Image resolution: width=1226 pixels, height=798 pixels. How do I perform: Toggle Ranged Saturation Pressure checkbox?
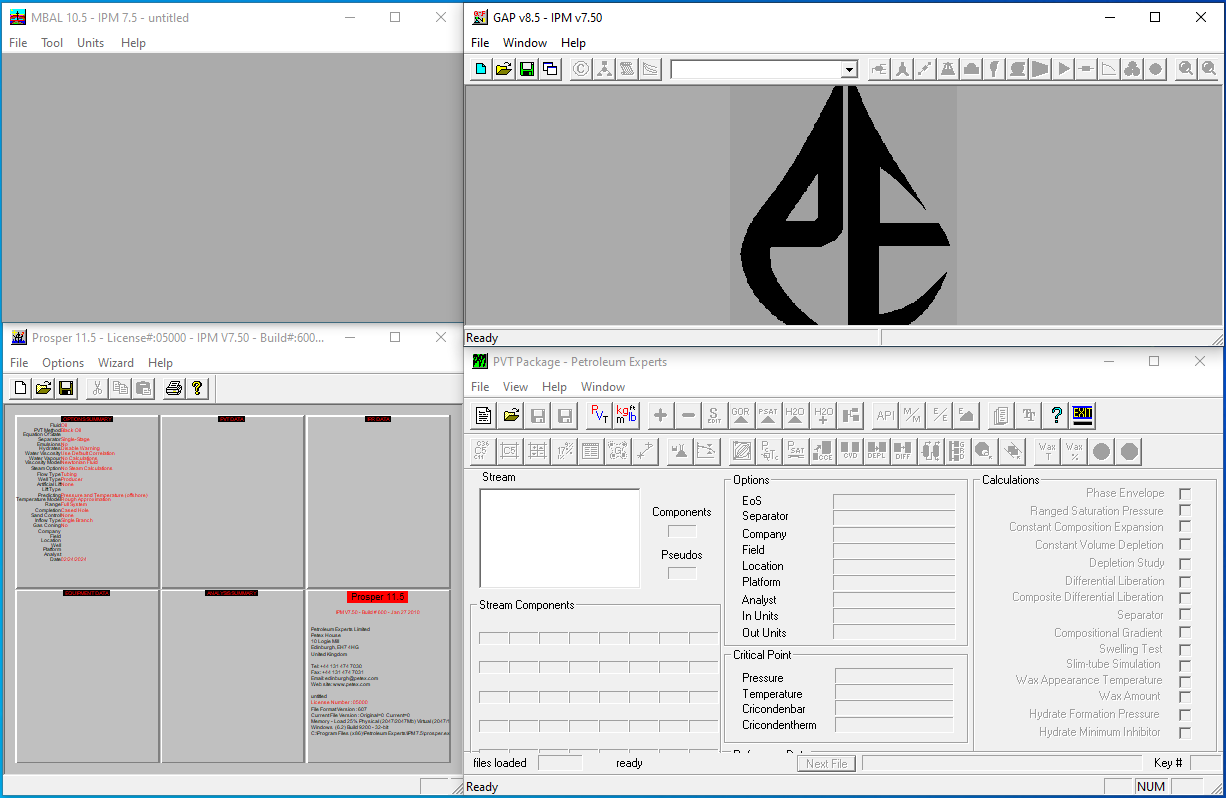1185,511
